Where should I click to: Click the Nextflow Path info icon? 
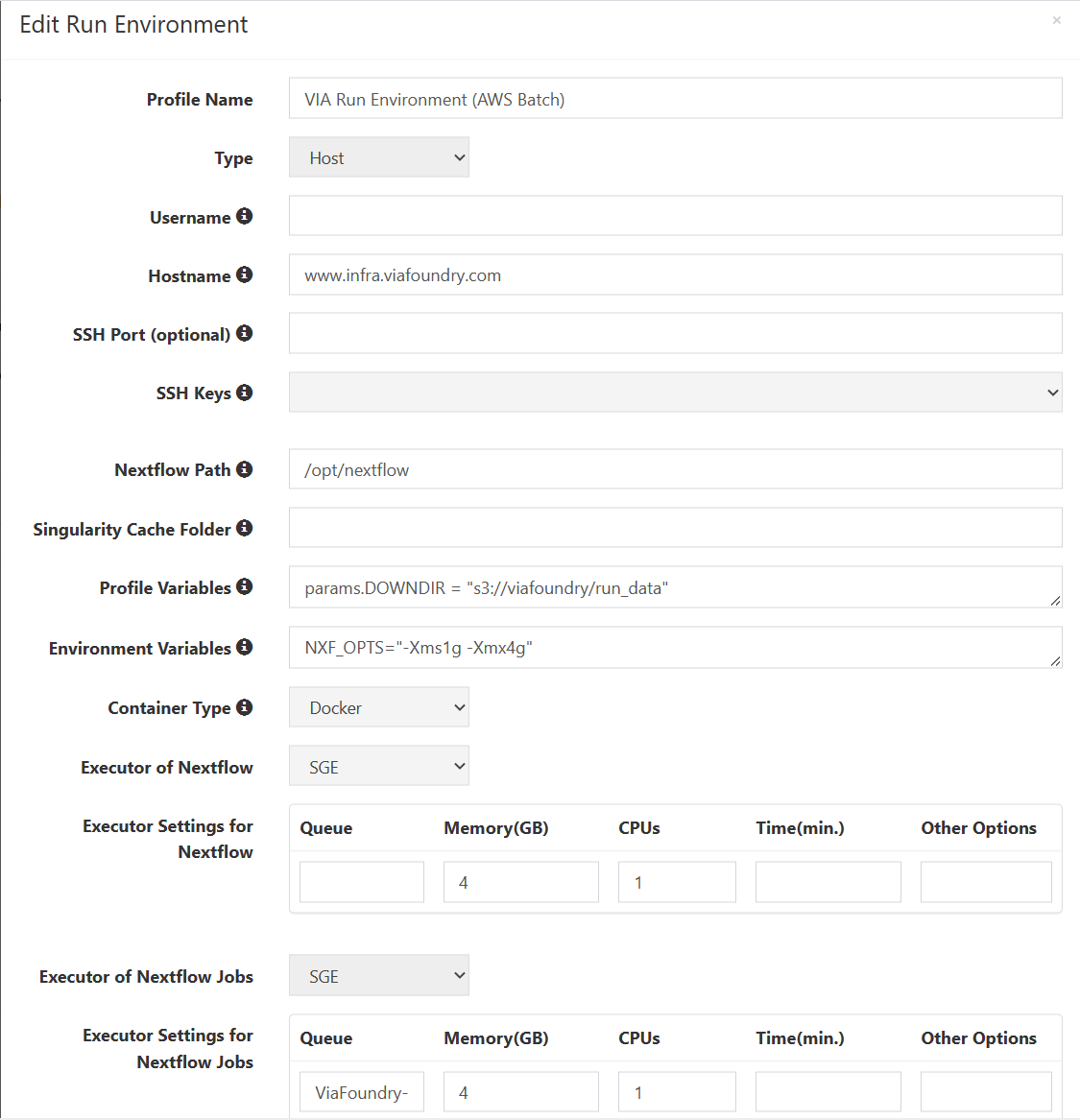coord(244,468)
